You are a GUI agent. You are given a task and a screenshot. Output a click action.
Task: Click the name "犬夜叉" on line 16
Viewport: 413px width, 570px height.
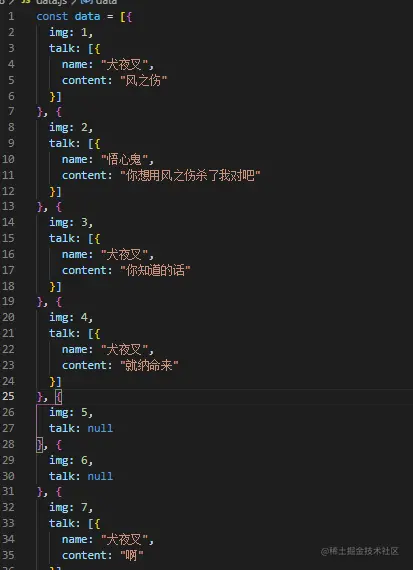124,254
